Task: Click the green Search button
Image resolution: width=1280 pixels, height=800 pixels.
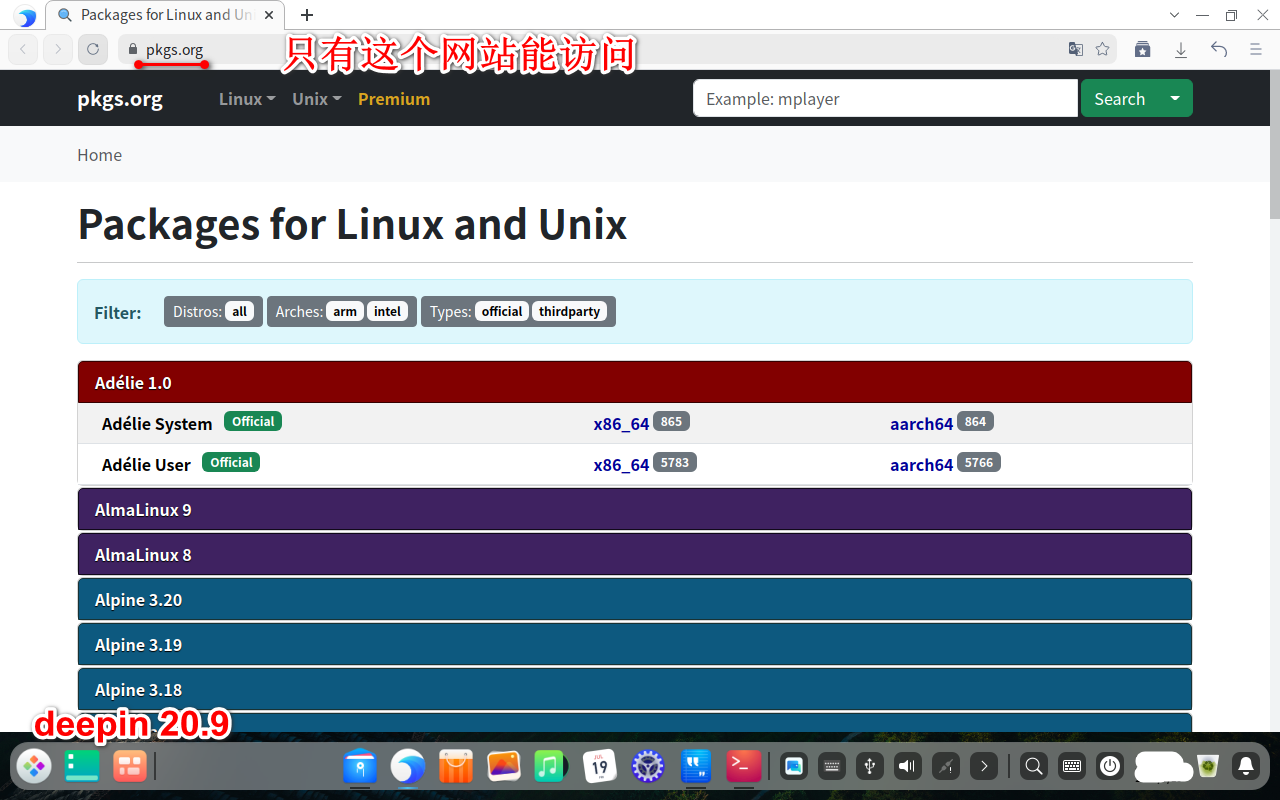Action: coord(1119,98)
